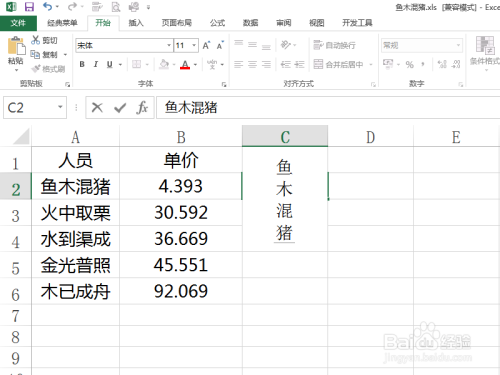Viewport: 500px width, 375px height.
Task: Apply percent style
Action: click(410, 64)
